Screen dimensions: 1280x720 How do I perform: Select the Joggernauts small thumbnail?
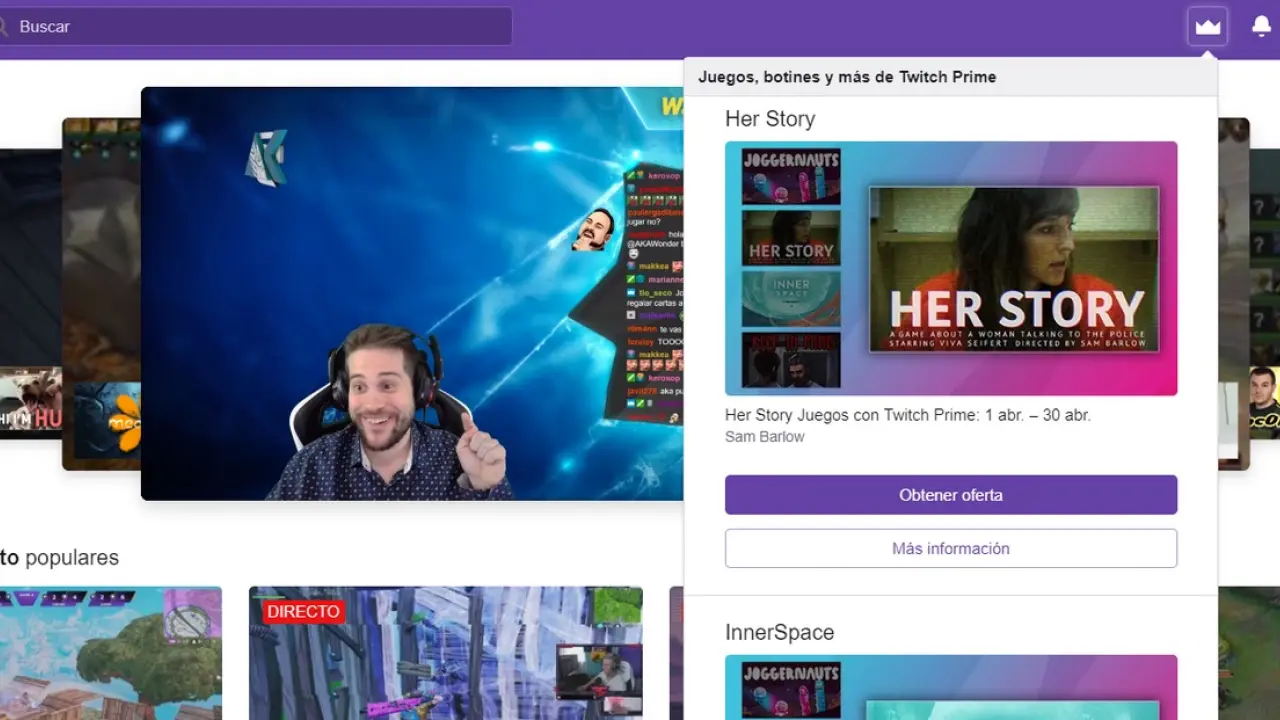pyautogui.click(x=791, y=177)
